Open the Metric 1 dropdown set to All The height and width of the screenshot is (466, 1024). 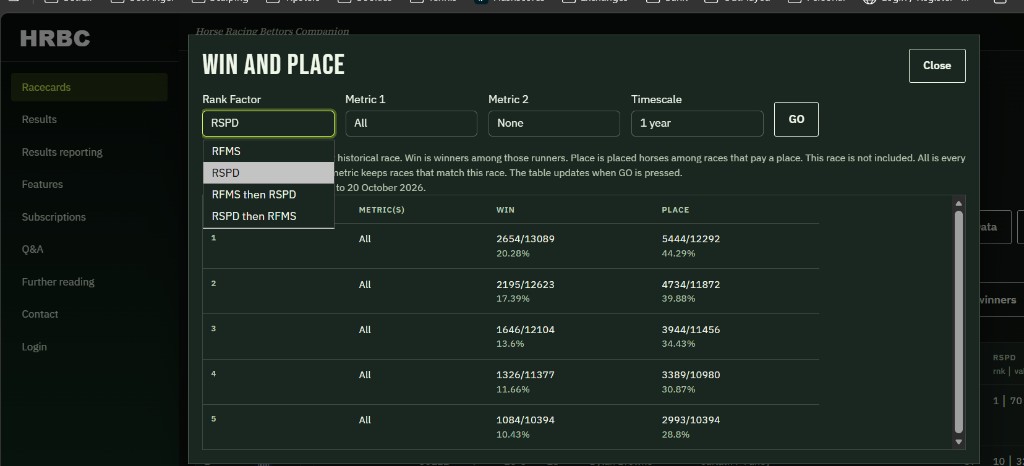click(x=411, y=123)
